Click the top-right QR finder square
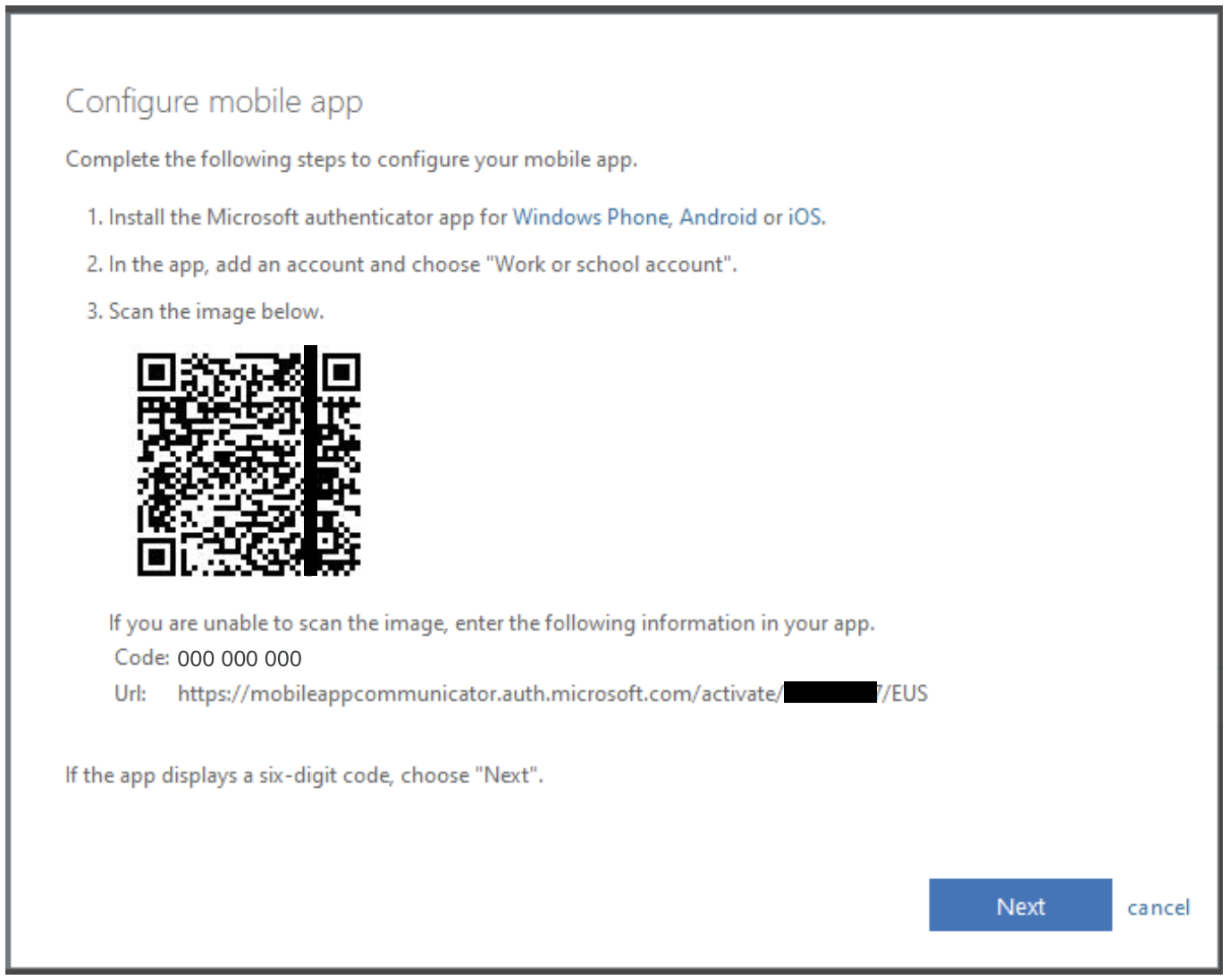1230x980 pixels. pos(341,372)
